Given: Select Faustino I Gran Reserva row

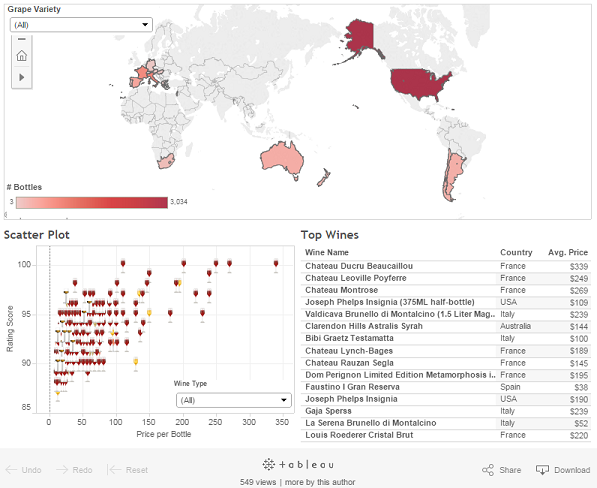Looking at the screenshot, I should coord(446,387).
